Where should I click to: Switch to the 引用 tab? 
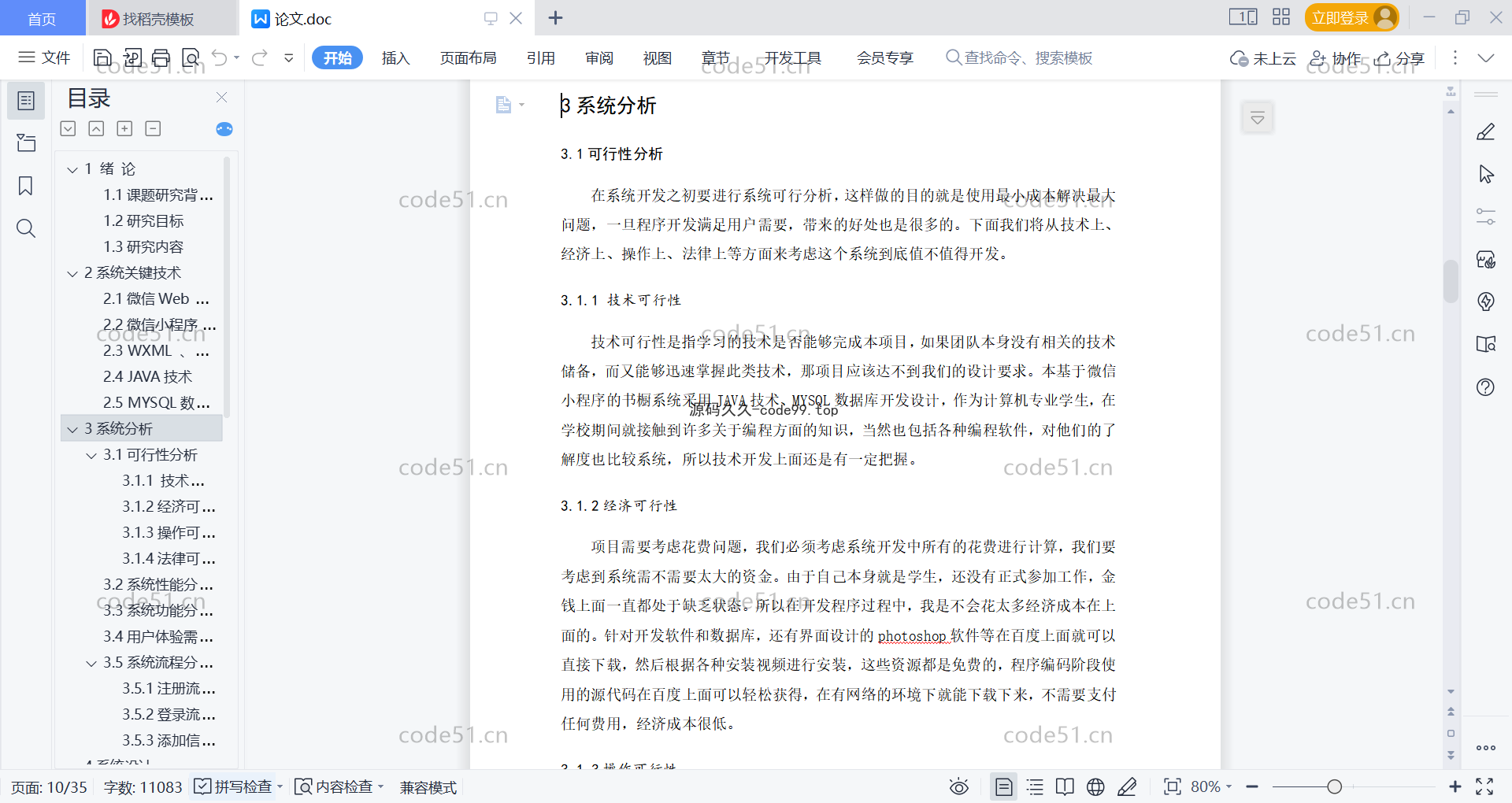pos(540,58)
